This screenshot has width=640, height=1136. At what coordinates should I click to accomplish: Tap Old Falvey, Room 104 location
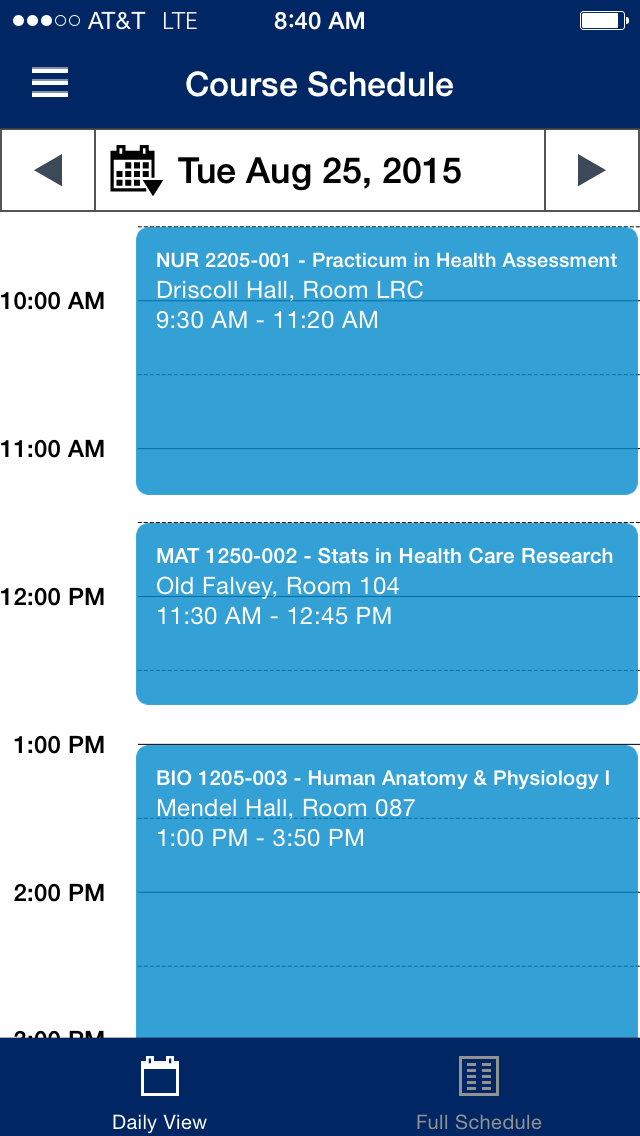pyautogui.click(x=278, y=586)
